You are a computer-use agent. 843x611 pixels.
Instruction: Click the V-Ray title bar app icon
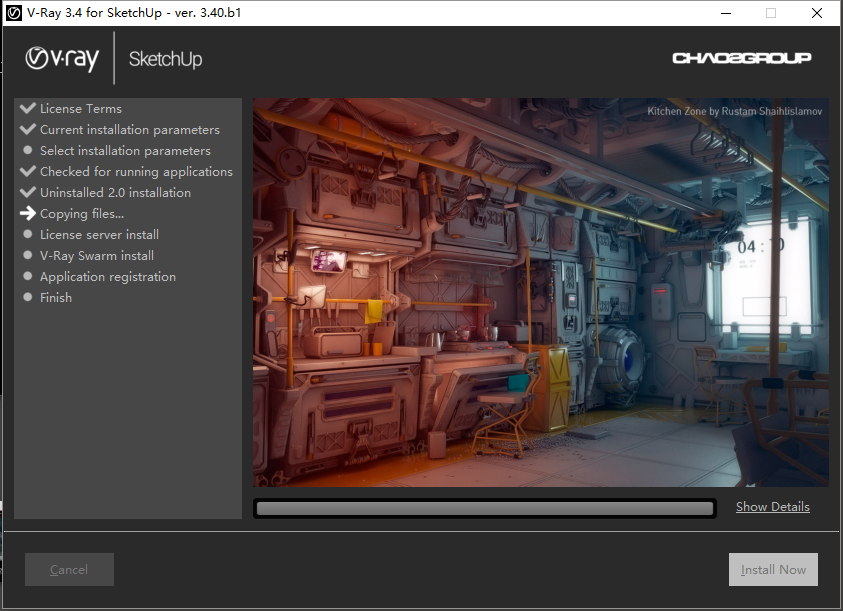[x=14, y=13]
